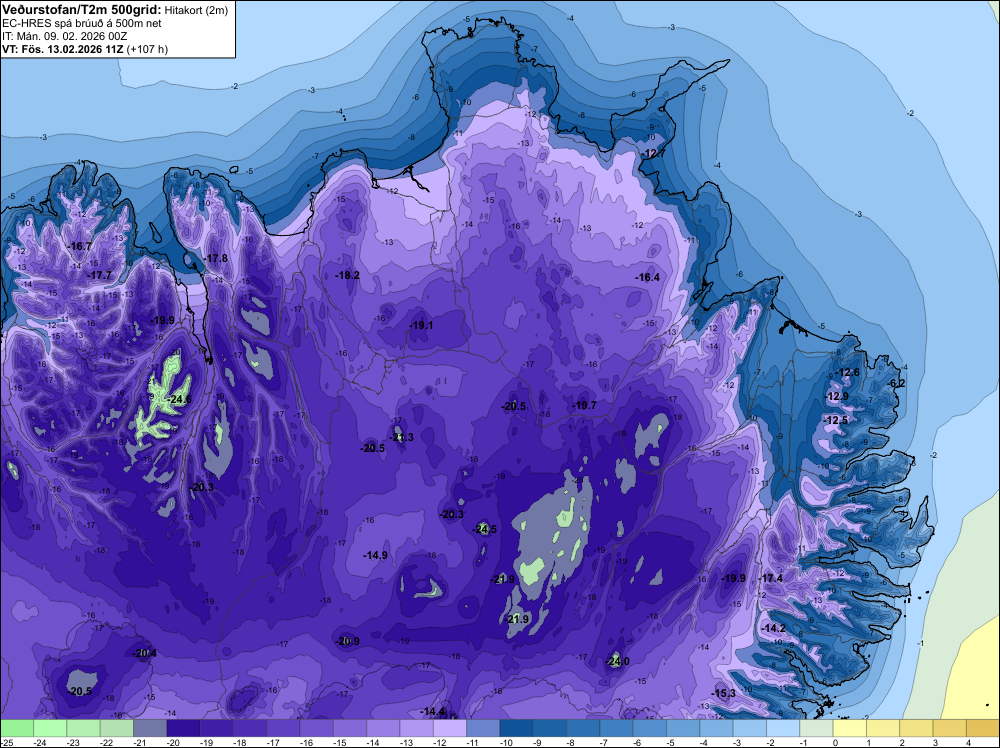The height and width of the screenshot is (748, 1000).
Task: Click the legend swatch starting at -24
Action: [x=50, y=729]
